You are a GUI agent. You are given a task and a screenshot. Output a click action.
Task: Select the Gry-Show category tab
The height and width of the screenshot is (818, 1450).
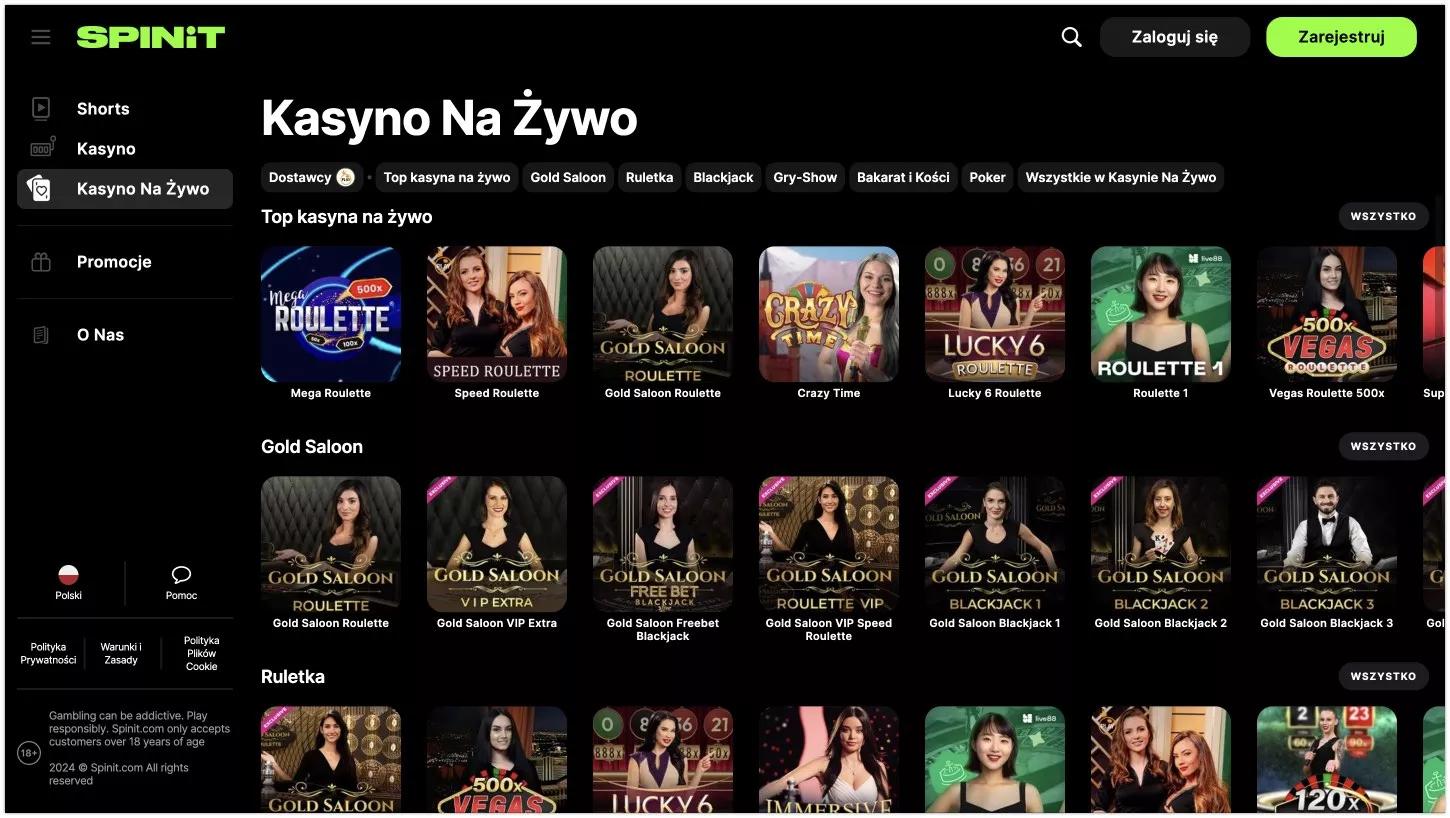805,177
